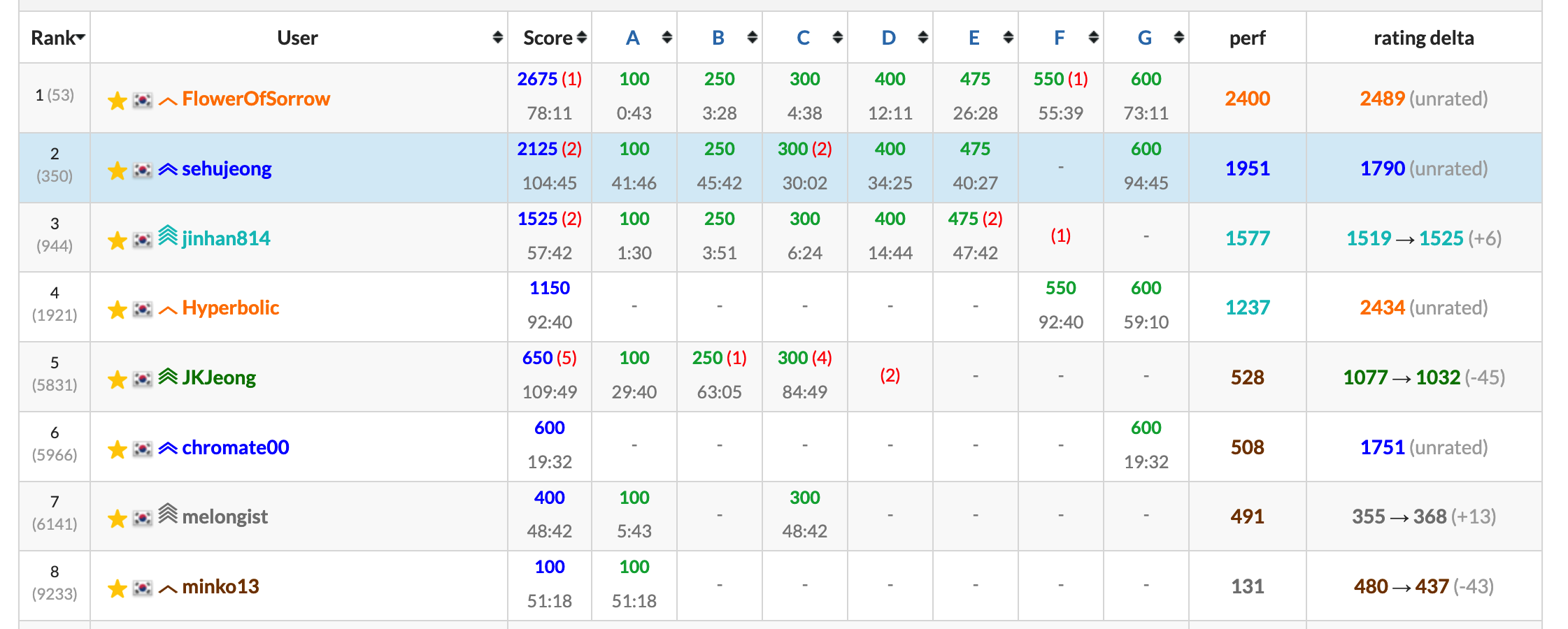Click the blue double chevron of sehujeong
The image size is (1568, 629).
point(168,169)
